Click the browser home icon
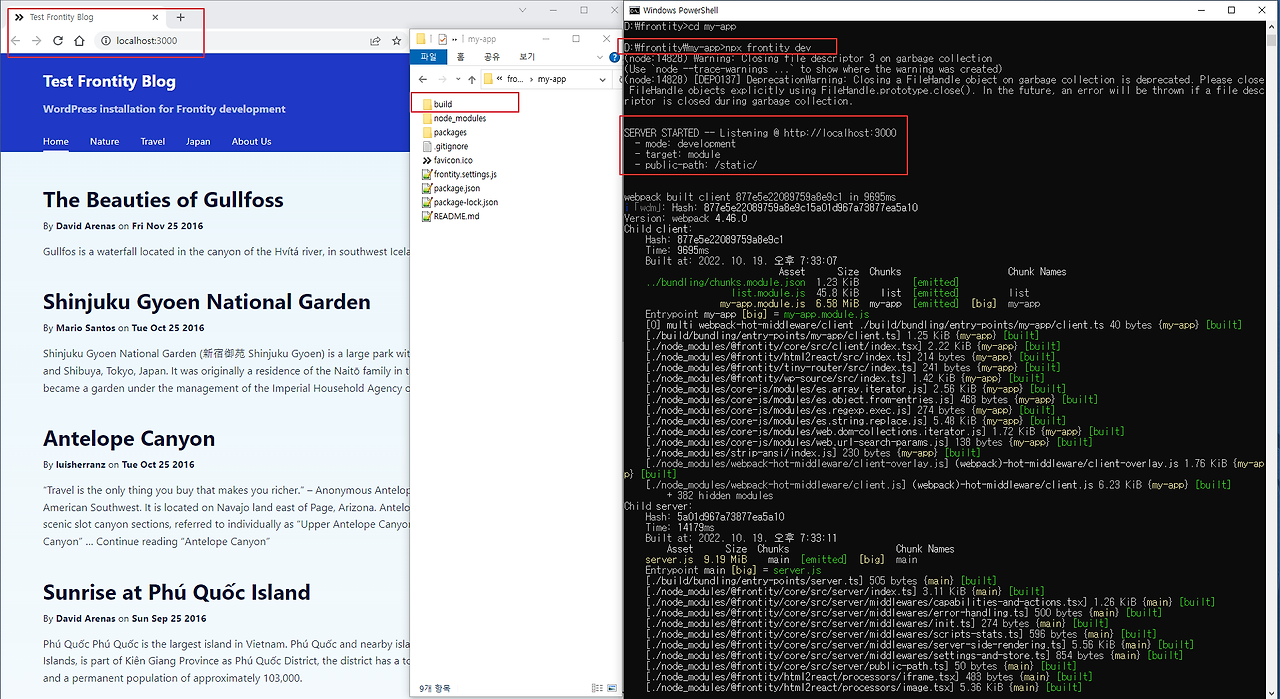This screenshot has height=699, width=1280. tap(79, 41)
